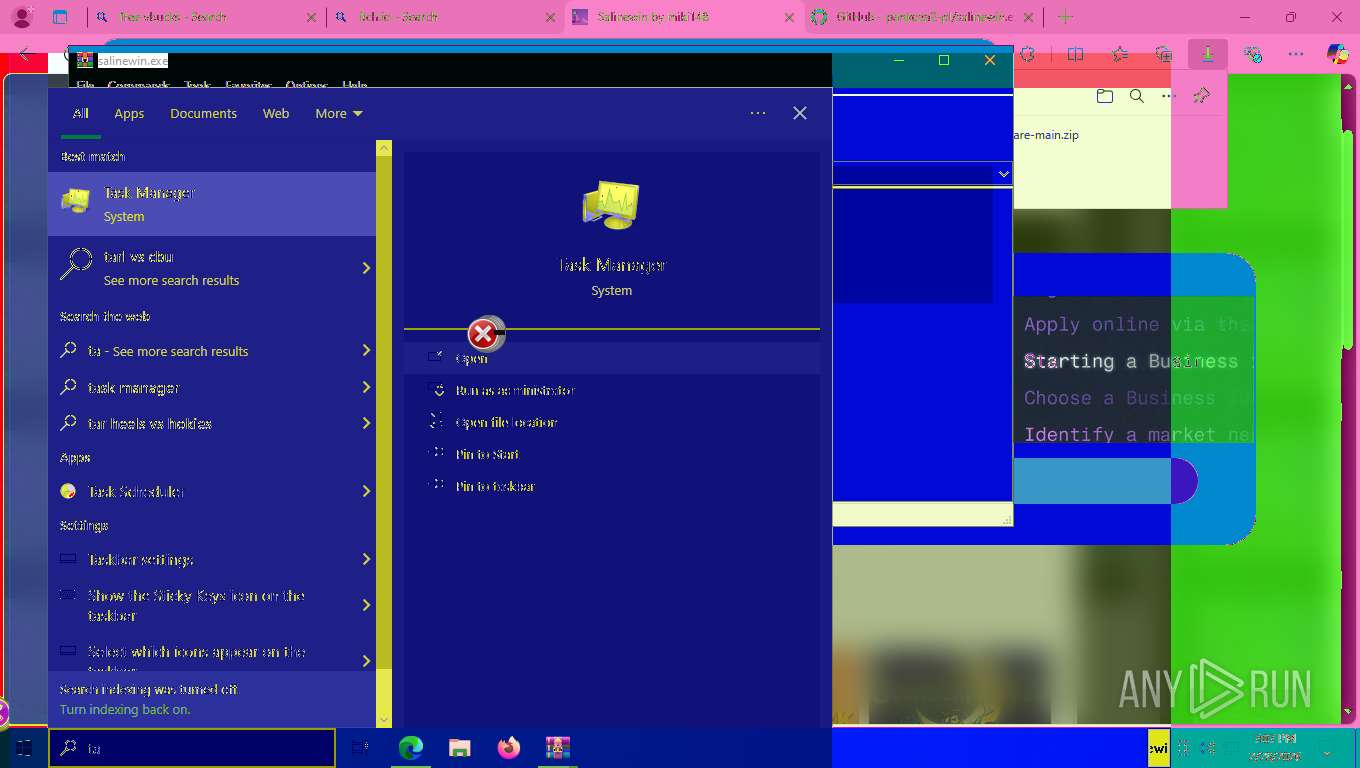Open Task Manager best match result
This screenshot has width=1360, height=768.
point(212,204)
